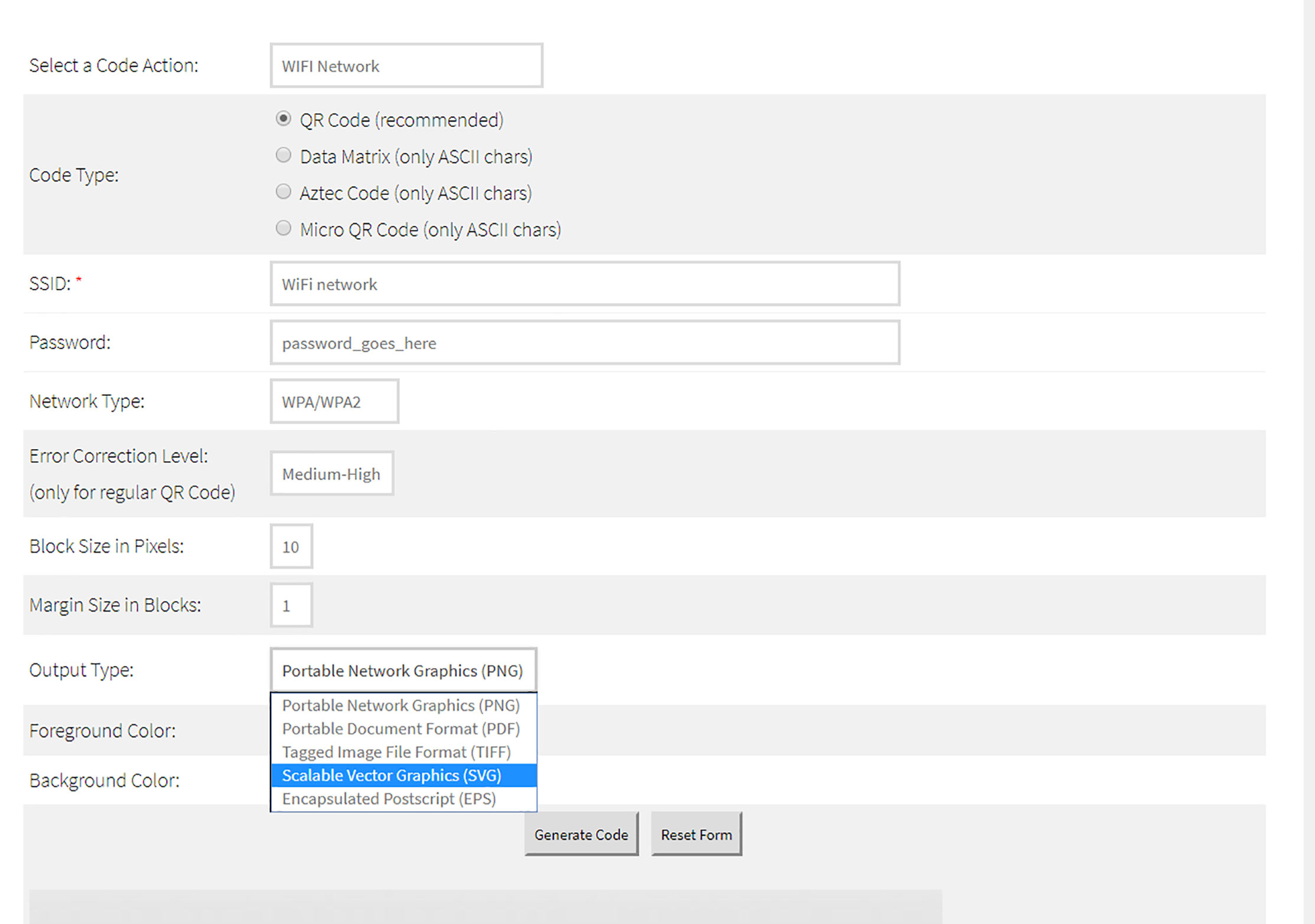Choose Portable Network Graphics (PNG) list option
Image resolution: width=1315 pixels, height=924 pixels.
(401, 705)
